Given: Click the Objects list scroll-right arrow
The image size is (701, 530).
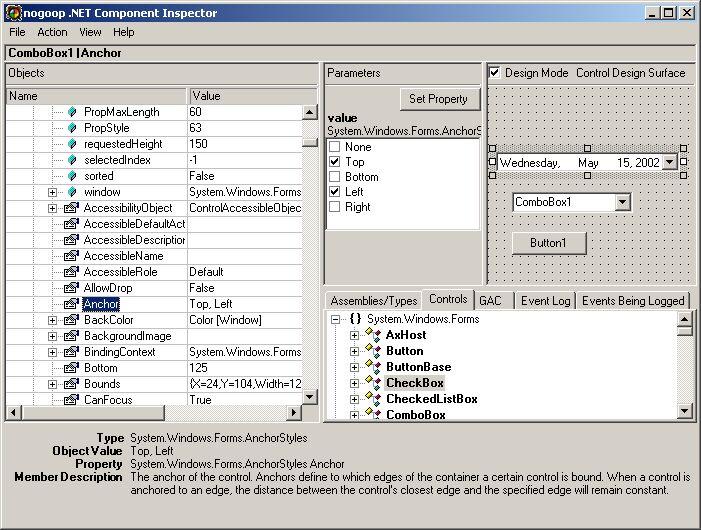Looking at the screenshot, I should pos(293,412).
